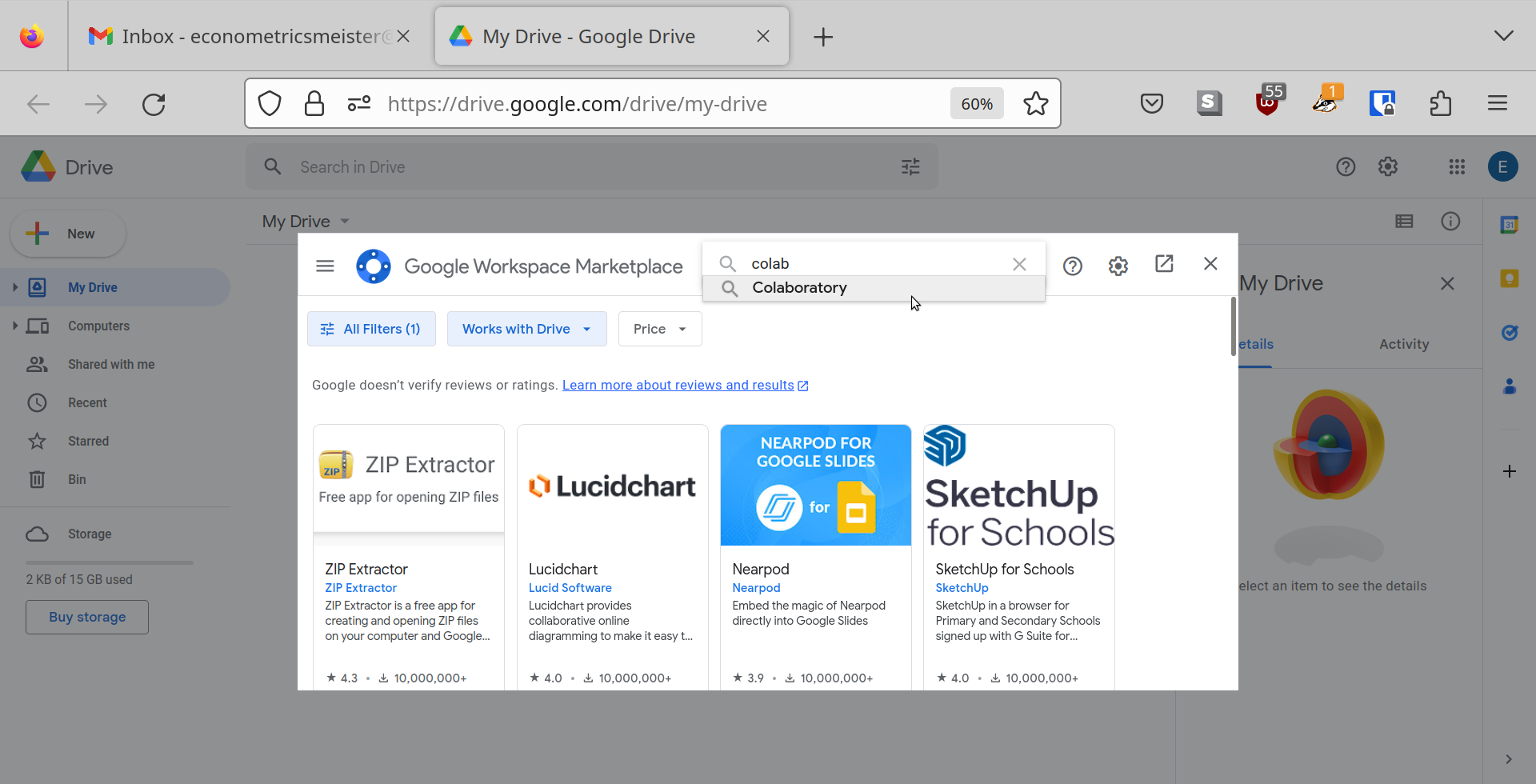This screenshot has width=1536, height=784.
Task: Click the Buy storage button
Action: coord(87,617)
